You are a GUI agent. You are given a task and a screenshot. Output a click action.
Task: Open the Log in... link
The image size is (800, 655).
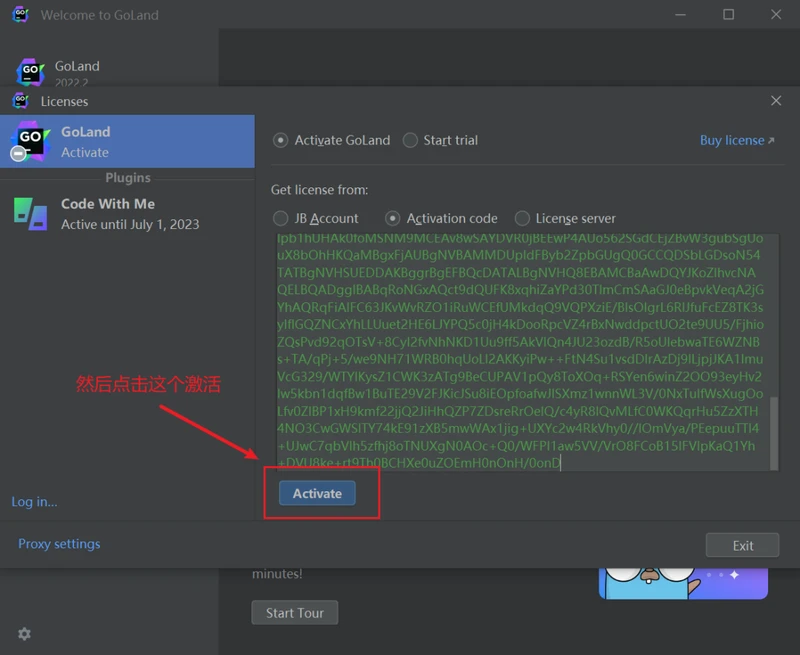[34, 501]
